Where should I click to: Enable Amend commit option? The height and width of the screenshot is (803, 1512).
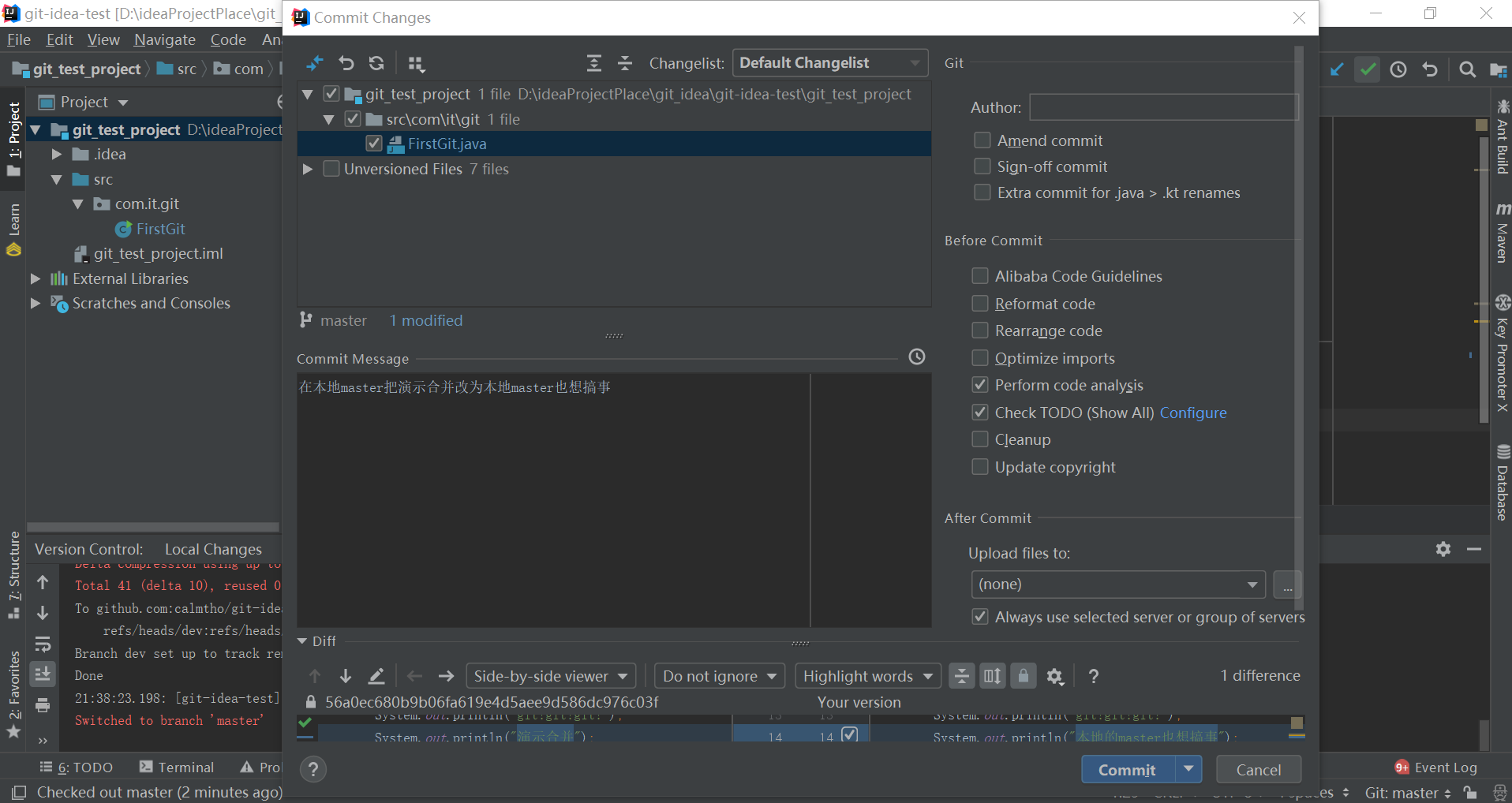coord(982,140)
